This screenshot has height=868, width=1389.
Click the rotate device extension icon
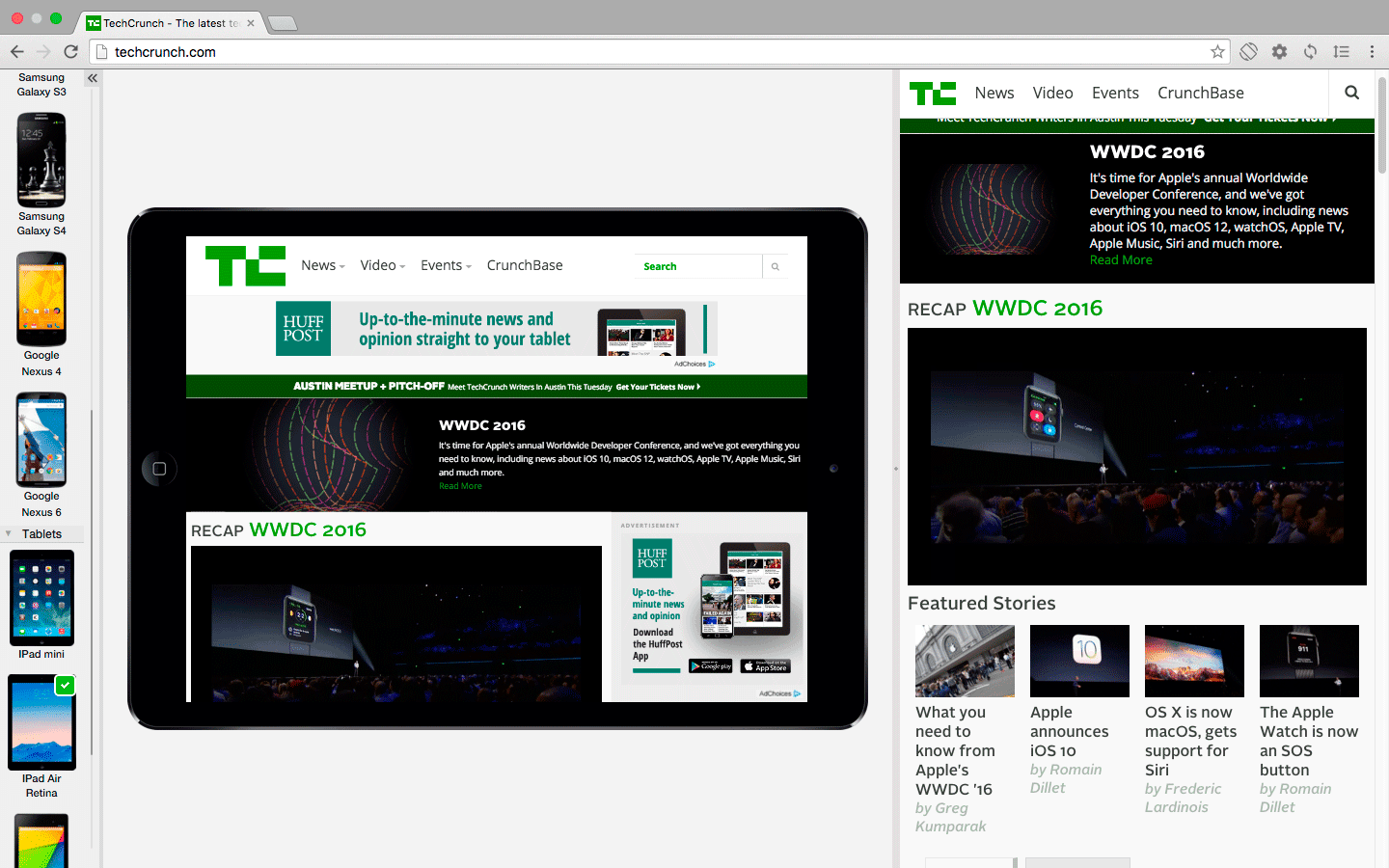point(1248,52)
